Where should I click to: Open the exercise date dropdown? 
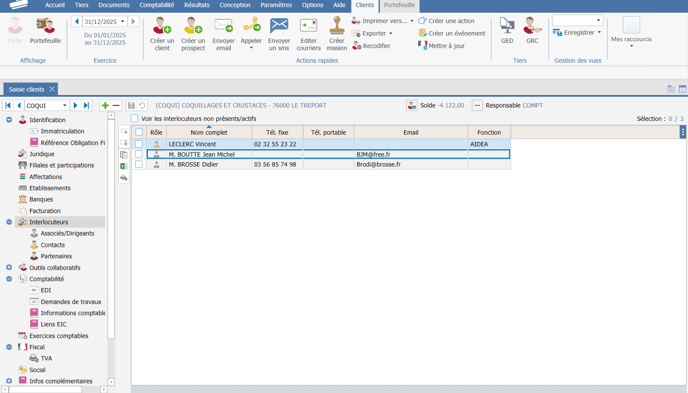[122, 21]
